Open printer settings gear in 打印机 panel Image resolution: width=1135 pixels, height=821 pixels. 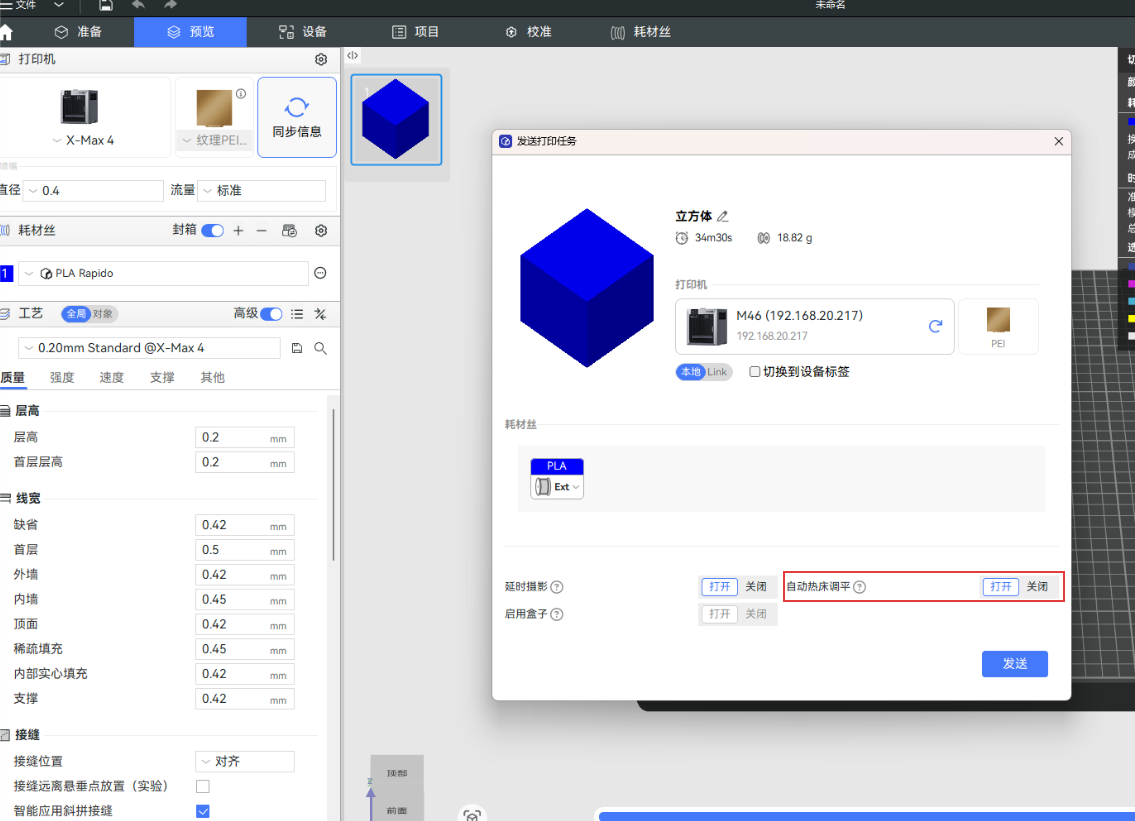click(321, 60)
